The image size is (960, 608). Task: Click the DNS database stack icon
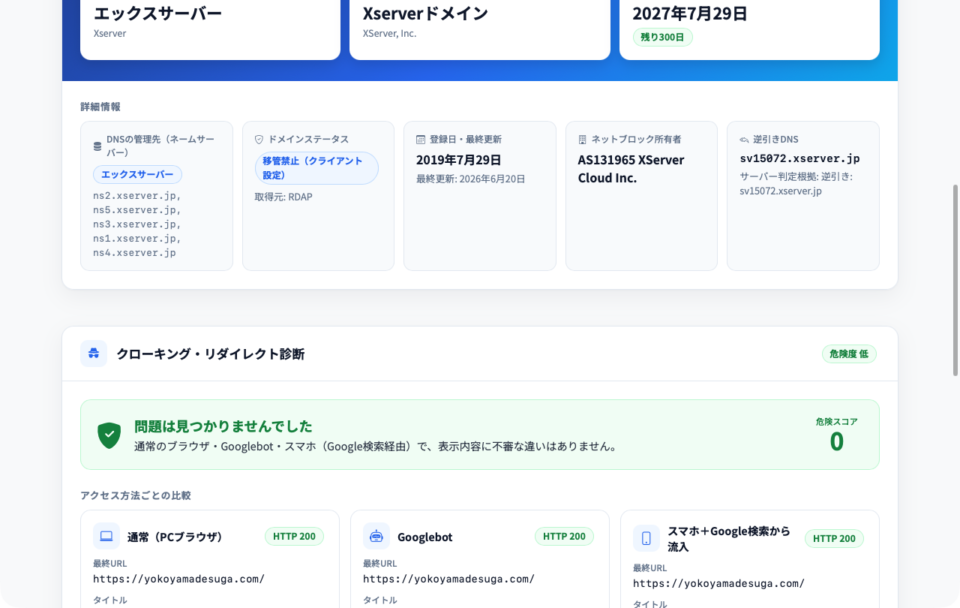tap(97, 146)
